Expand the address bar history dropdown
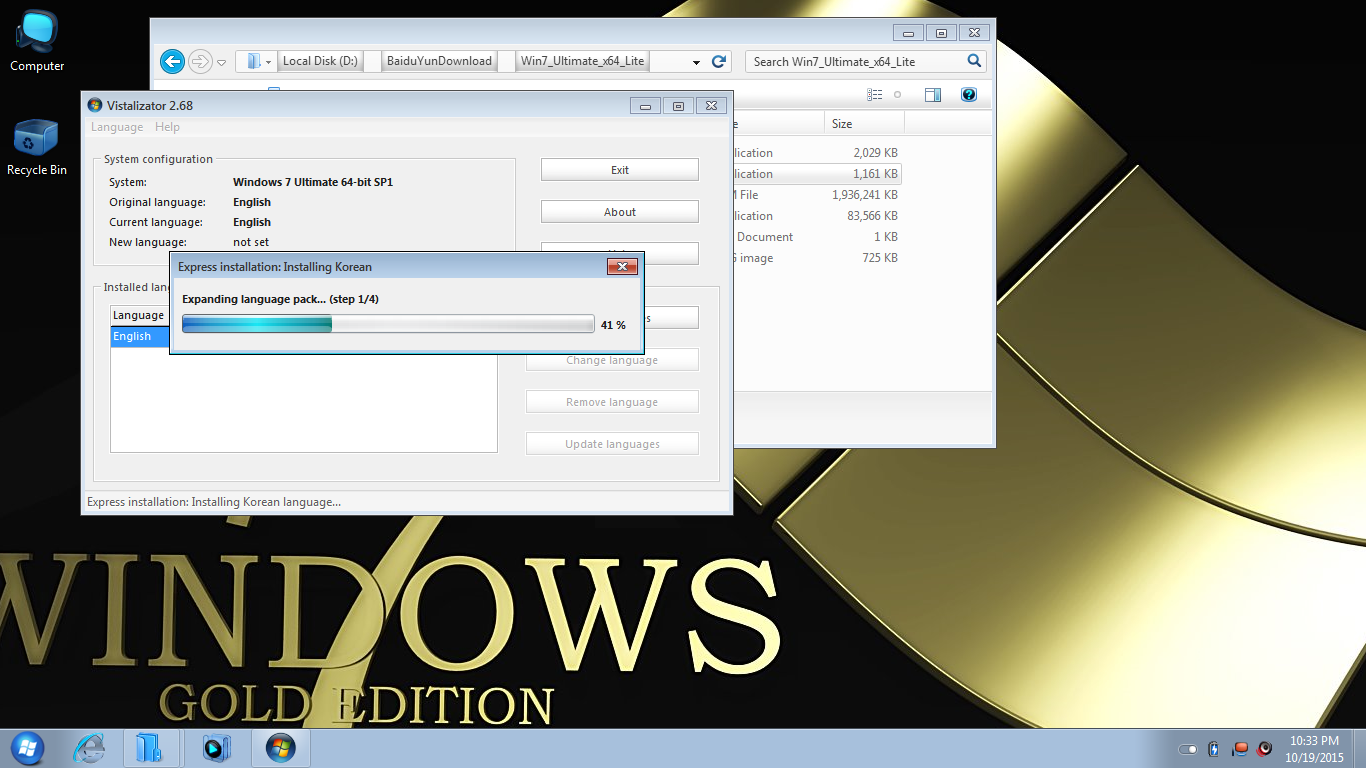The height and width of the screenshot is (768, 1366). pos(696,62)
